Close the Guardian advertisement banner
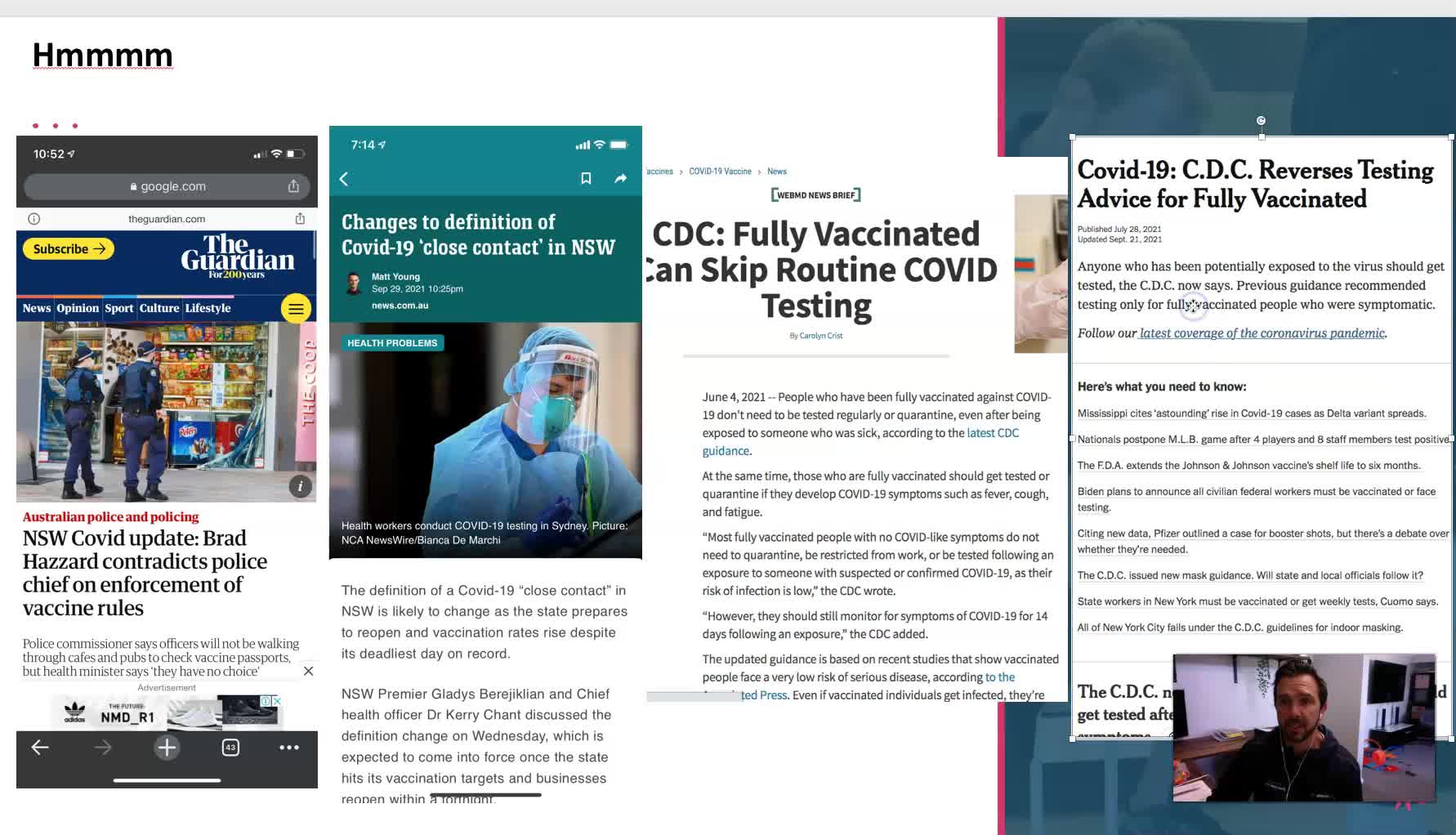The image size is (1456, 835). click(x=308, y=671)
